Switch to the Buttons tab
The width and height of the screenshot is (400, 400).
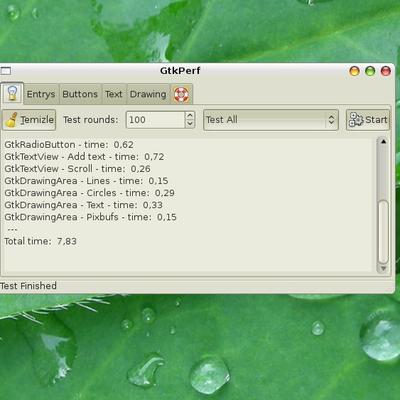tap(80, 94)
